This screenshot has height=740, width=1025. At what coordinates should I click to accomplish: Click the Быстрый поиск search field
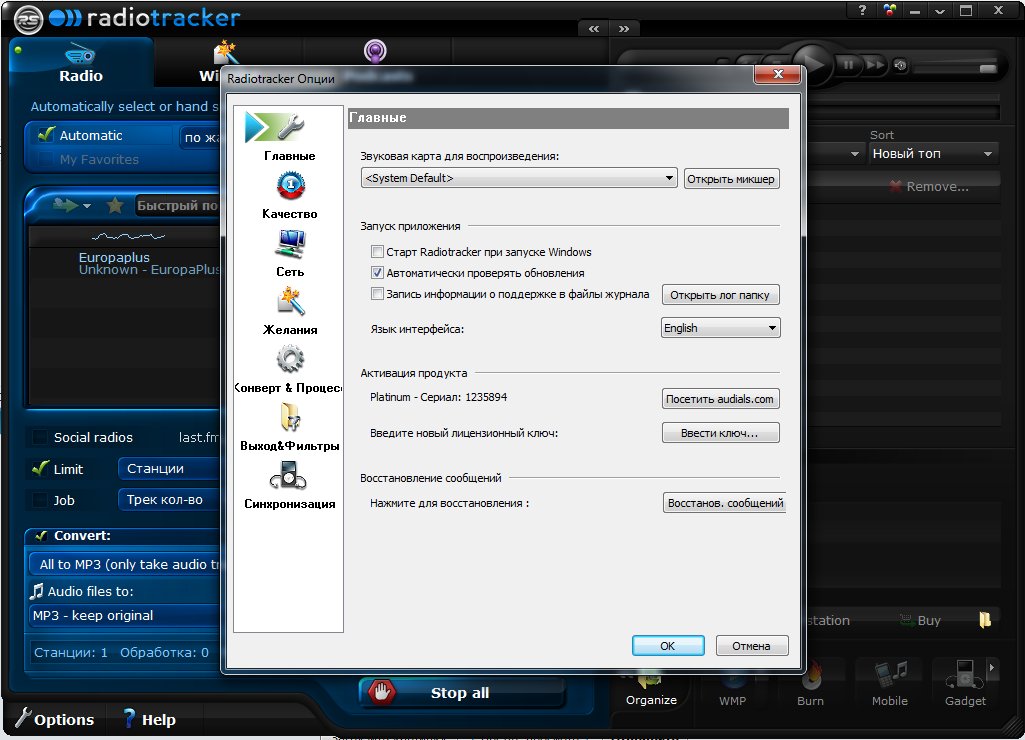177,205
